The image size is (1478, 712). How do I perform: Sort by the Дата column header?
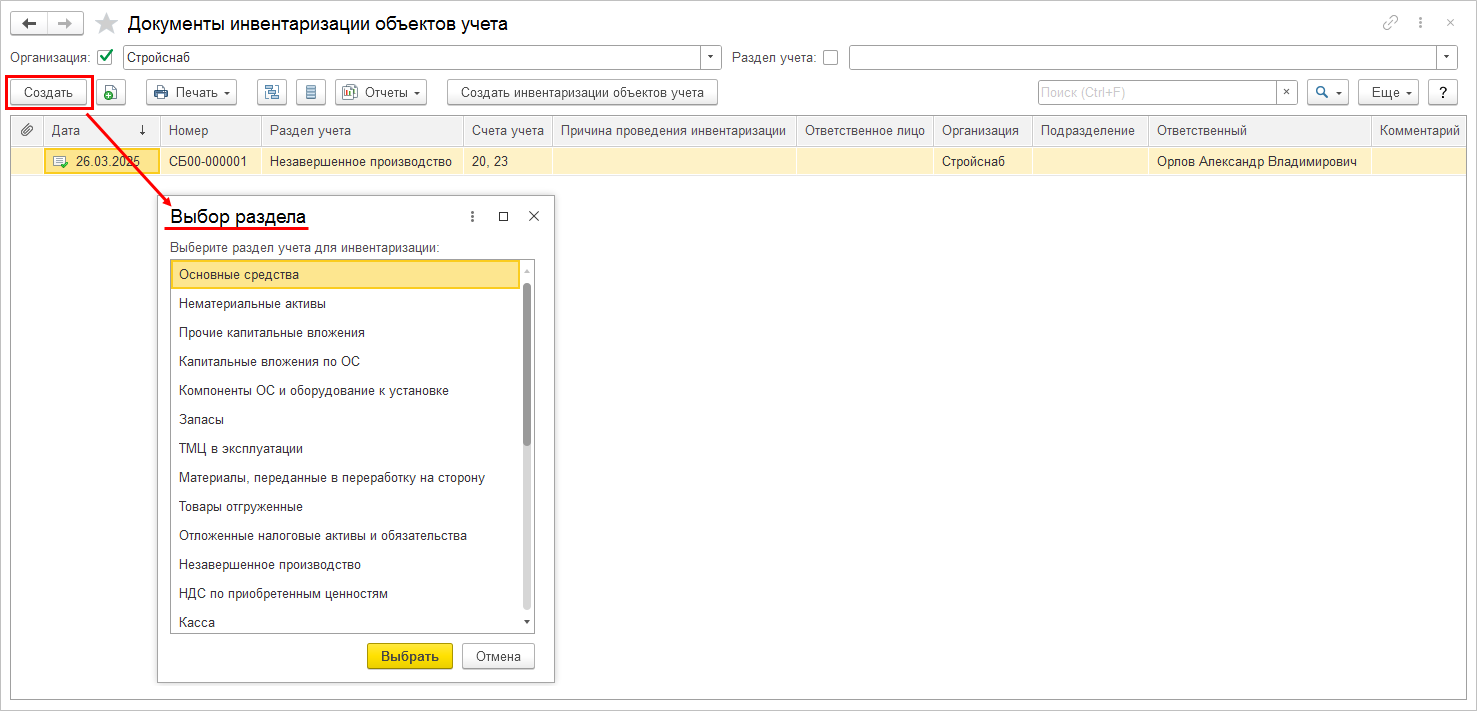tap(101, 131)
